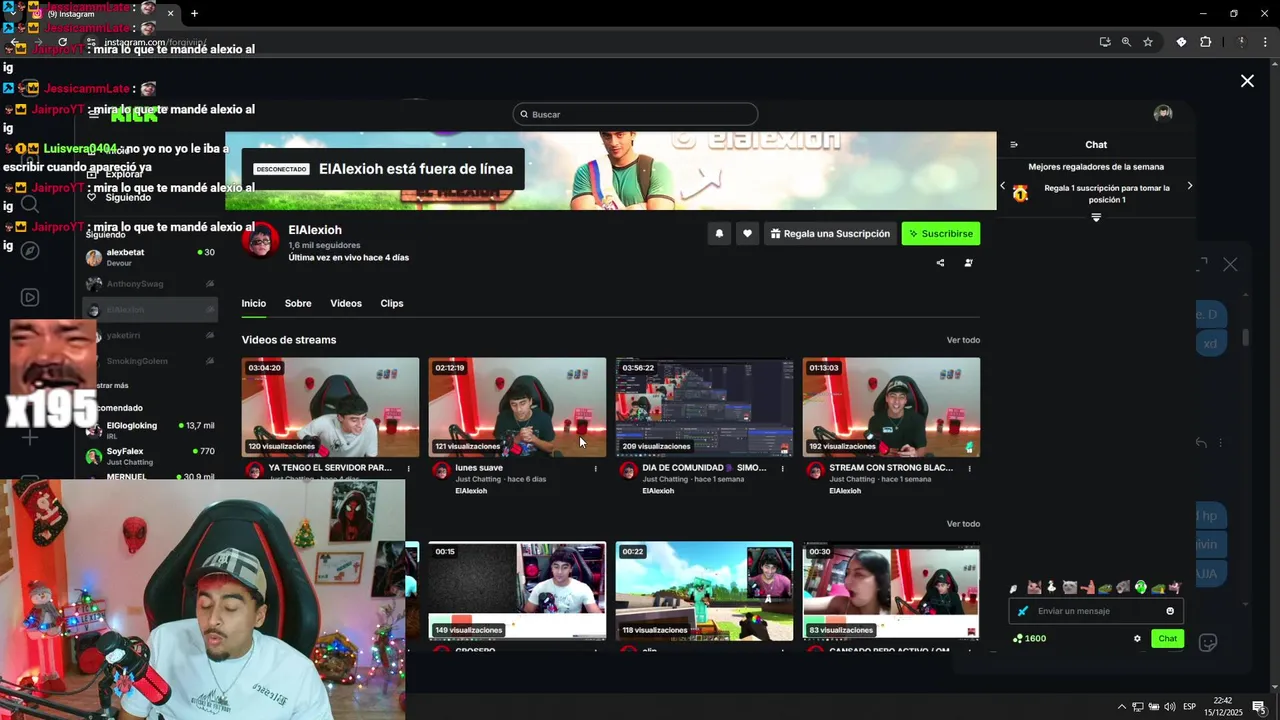Click the Instagram search icon in left sidebar

30,205
